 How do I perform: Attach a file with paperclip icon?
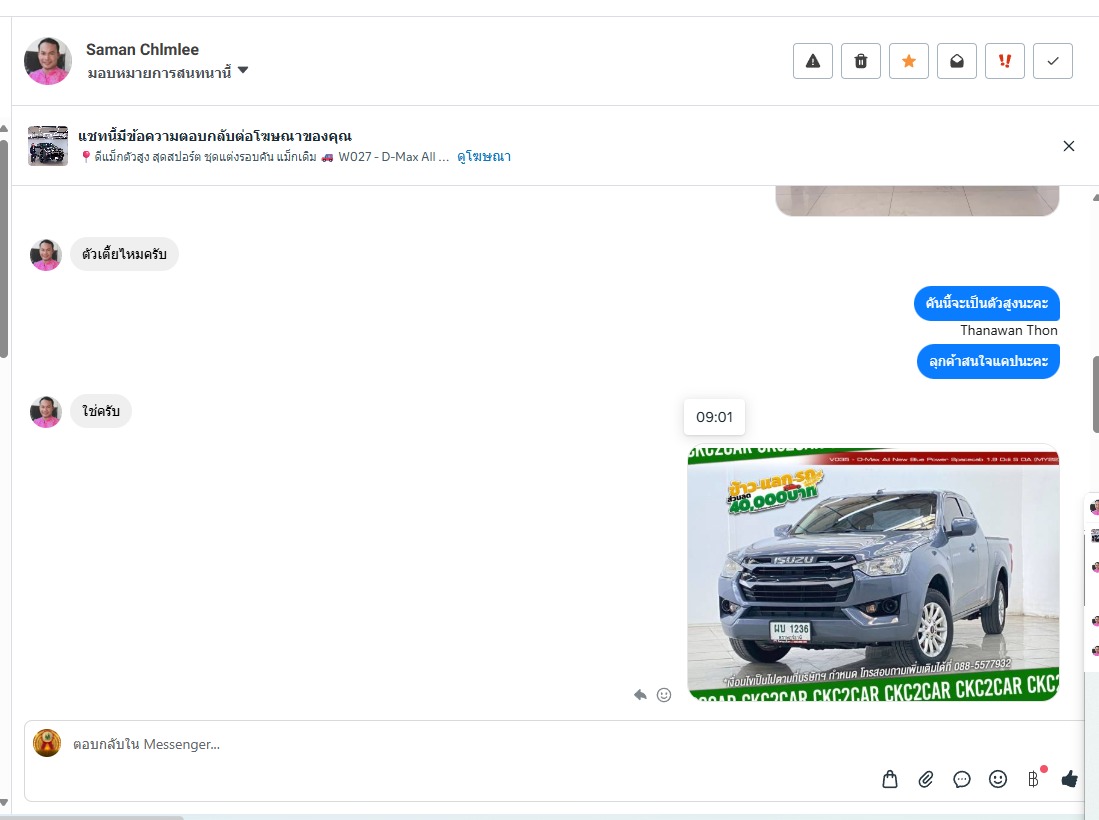coord(926,779)
